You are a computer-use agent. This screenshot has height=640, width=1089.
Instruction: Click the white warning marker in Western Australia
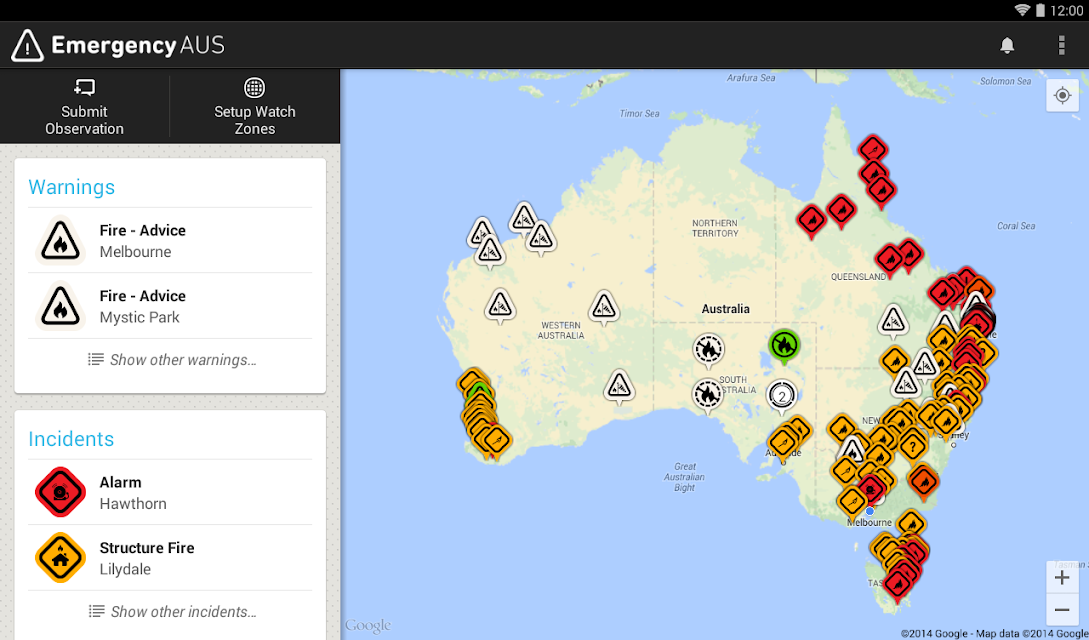click(x=601, y=307)
